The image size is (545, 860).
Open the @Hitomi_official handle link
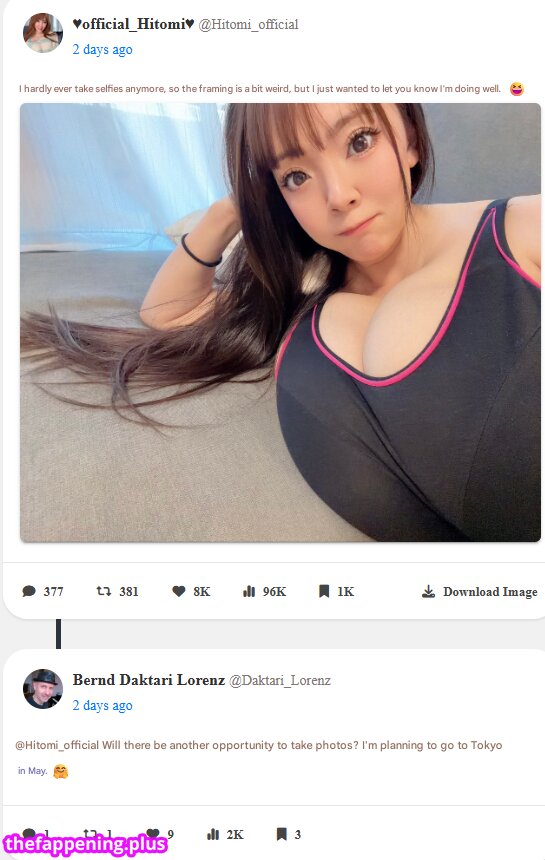point(248,25)
